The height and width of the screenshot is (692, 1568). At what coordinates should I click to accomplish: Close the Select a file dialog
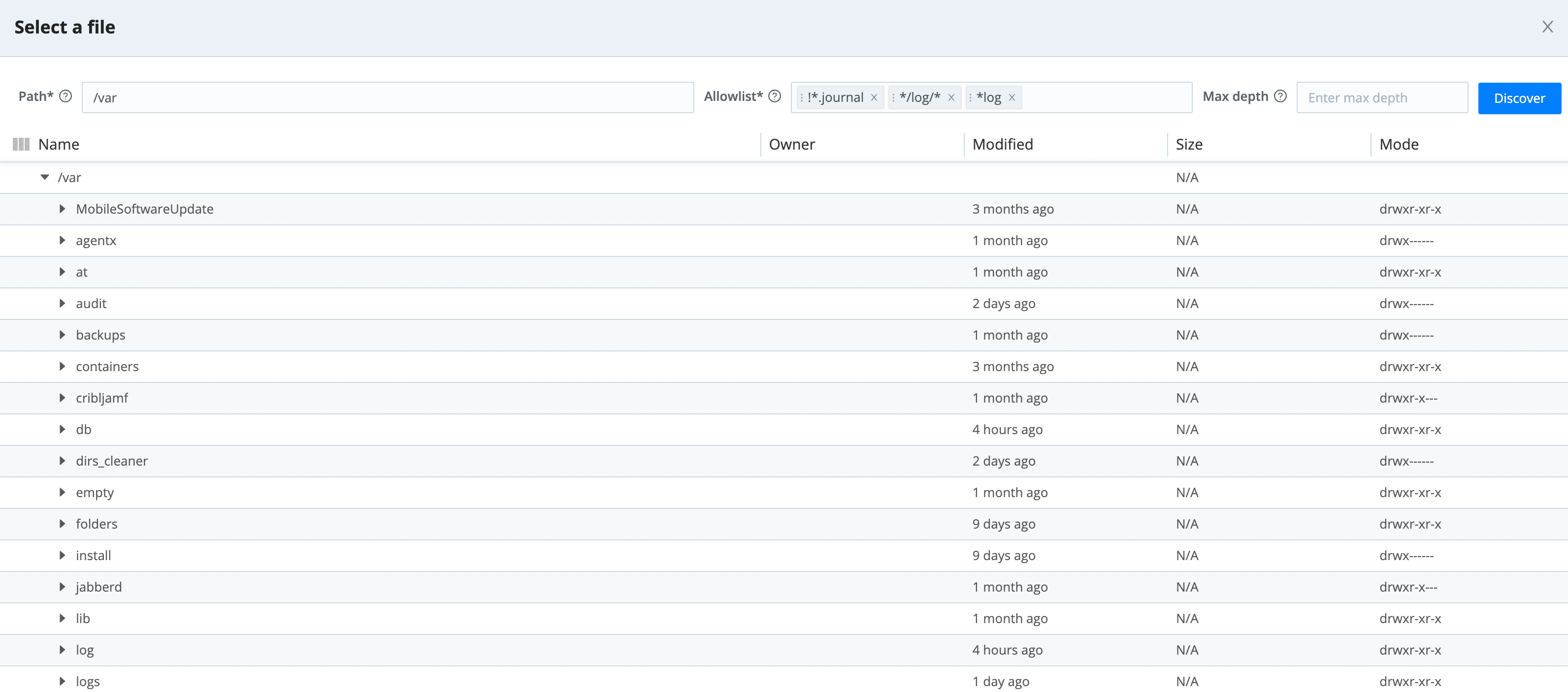coord(1547,26)
